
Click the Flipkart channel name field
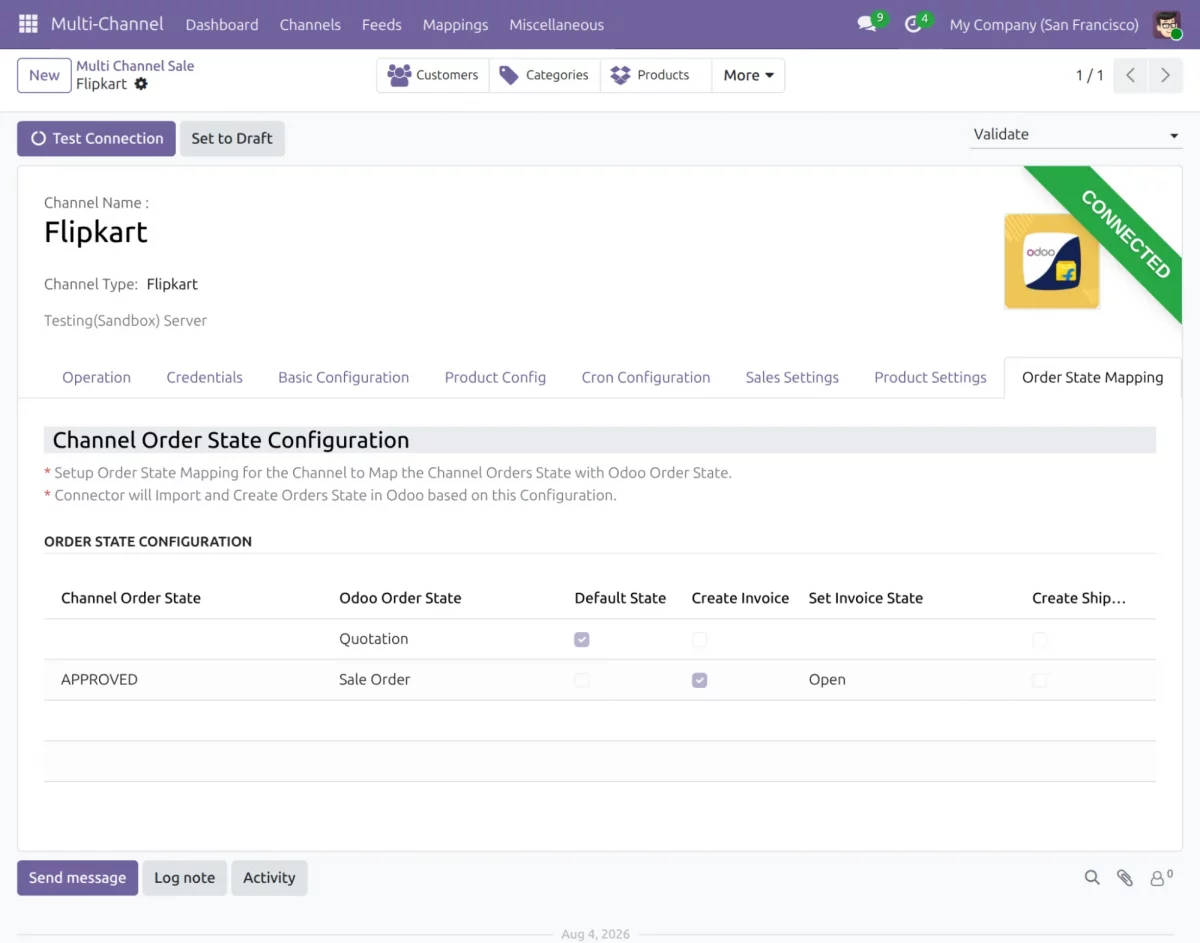[x=96, y=232]
